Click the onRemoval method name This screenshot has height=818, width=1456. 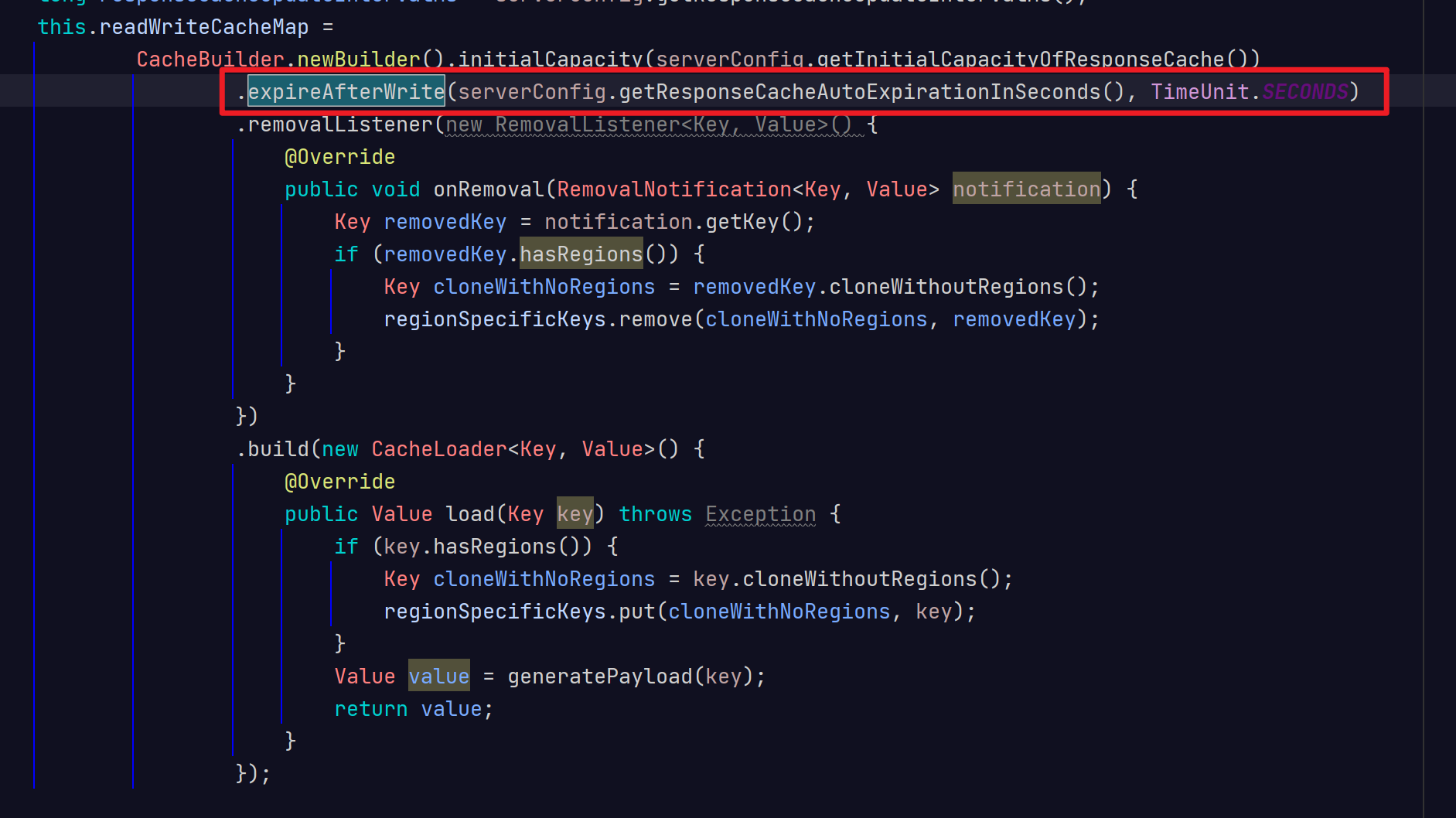(489, 189)
